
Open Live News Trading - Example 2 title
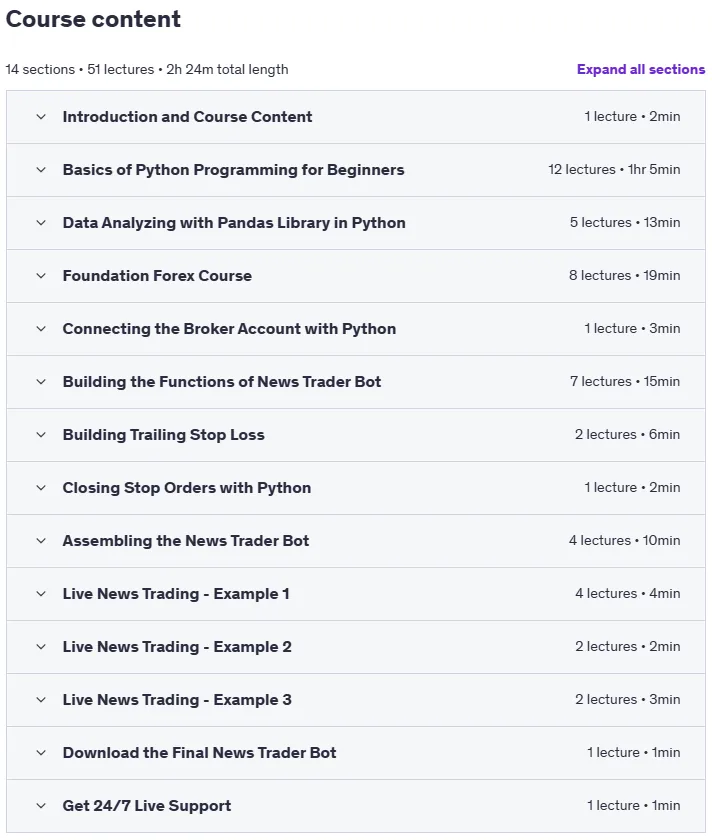[x=177, y=647]
